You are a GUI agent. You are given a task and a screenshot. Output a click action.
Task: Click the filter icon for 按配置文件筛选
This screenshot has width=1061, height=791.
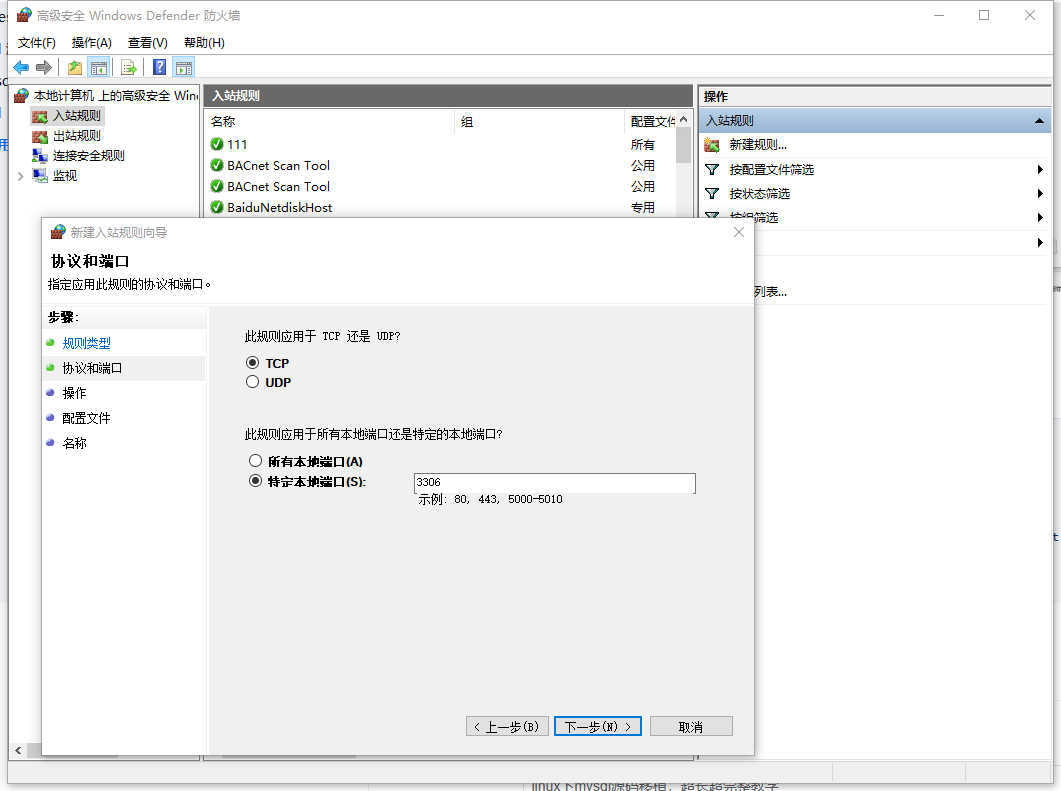pyautogui.click(x=712, y=169)
